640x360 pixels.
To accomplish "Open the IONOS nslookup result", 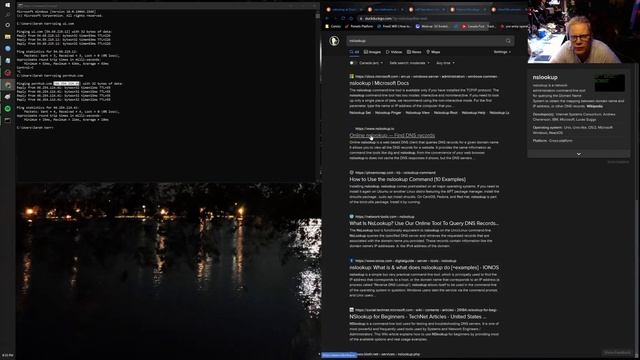I will click(424, 268).
